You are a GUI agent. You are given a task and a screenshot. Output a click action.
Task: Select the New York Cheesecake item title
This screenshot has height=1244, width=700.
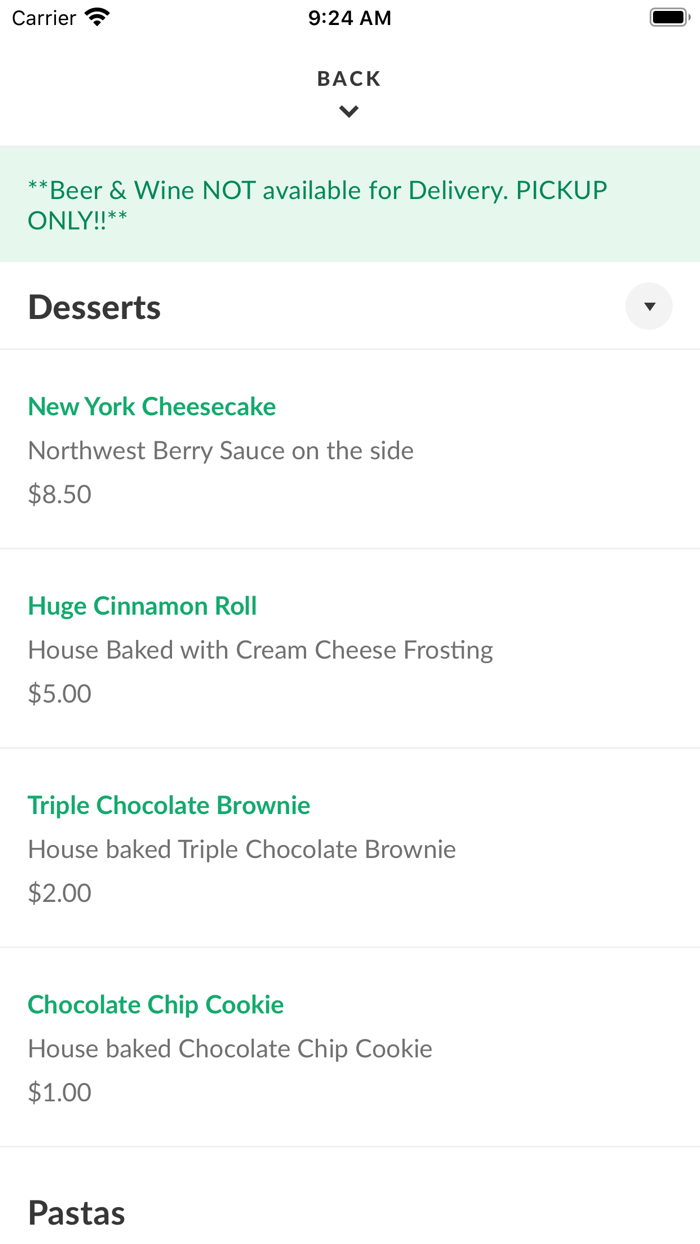pos(152,406)
